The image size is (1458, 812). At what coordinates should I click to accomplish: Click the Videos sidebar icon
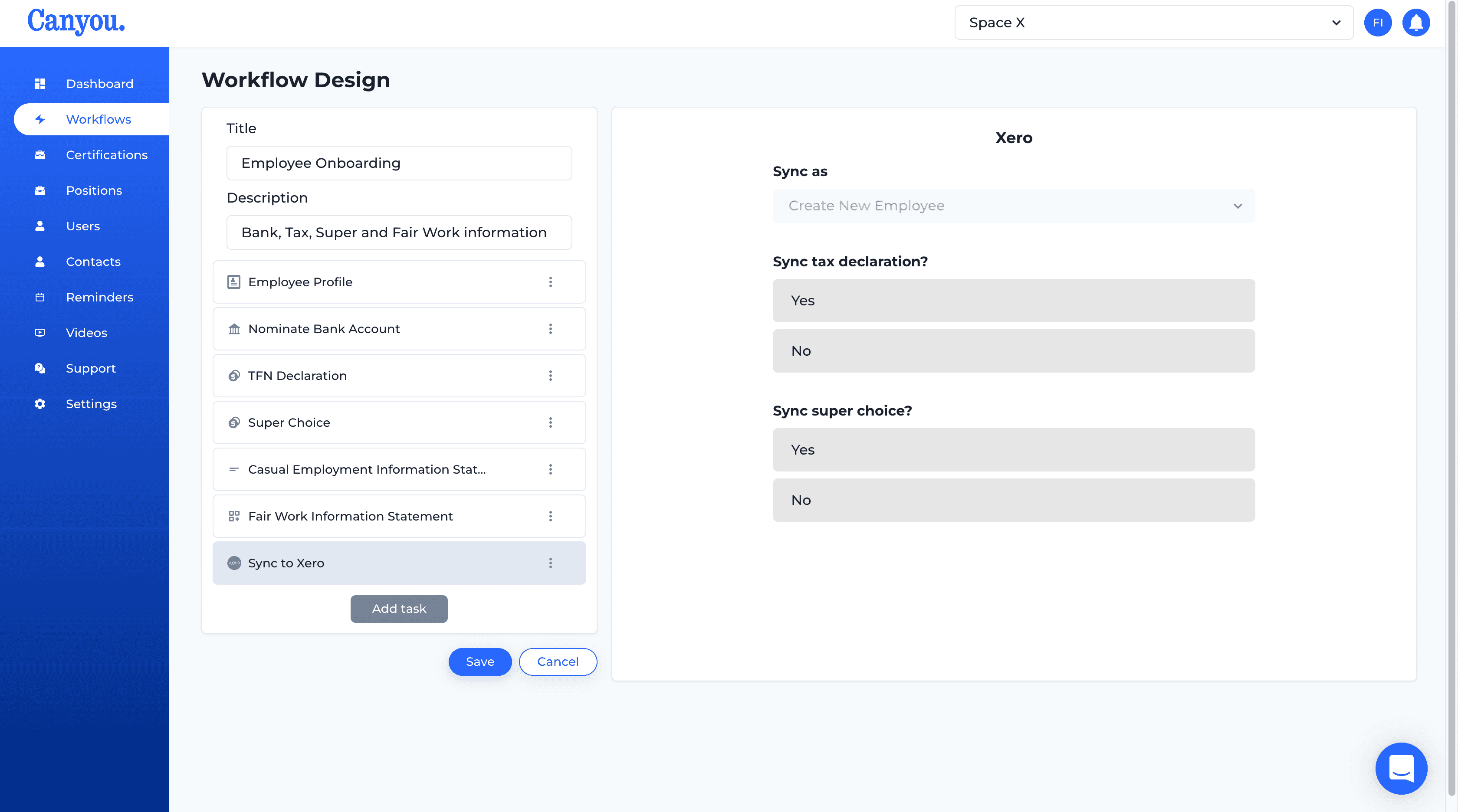(39, 332)
